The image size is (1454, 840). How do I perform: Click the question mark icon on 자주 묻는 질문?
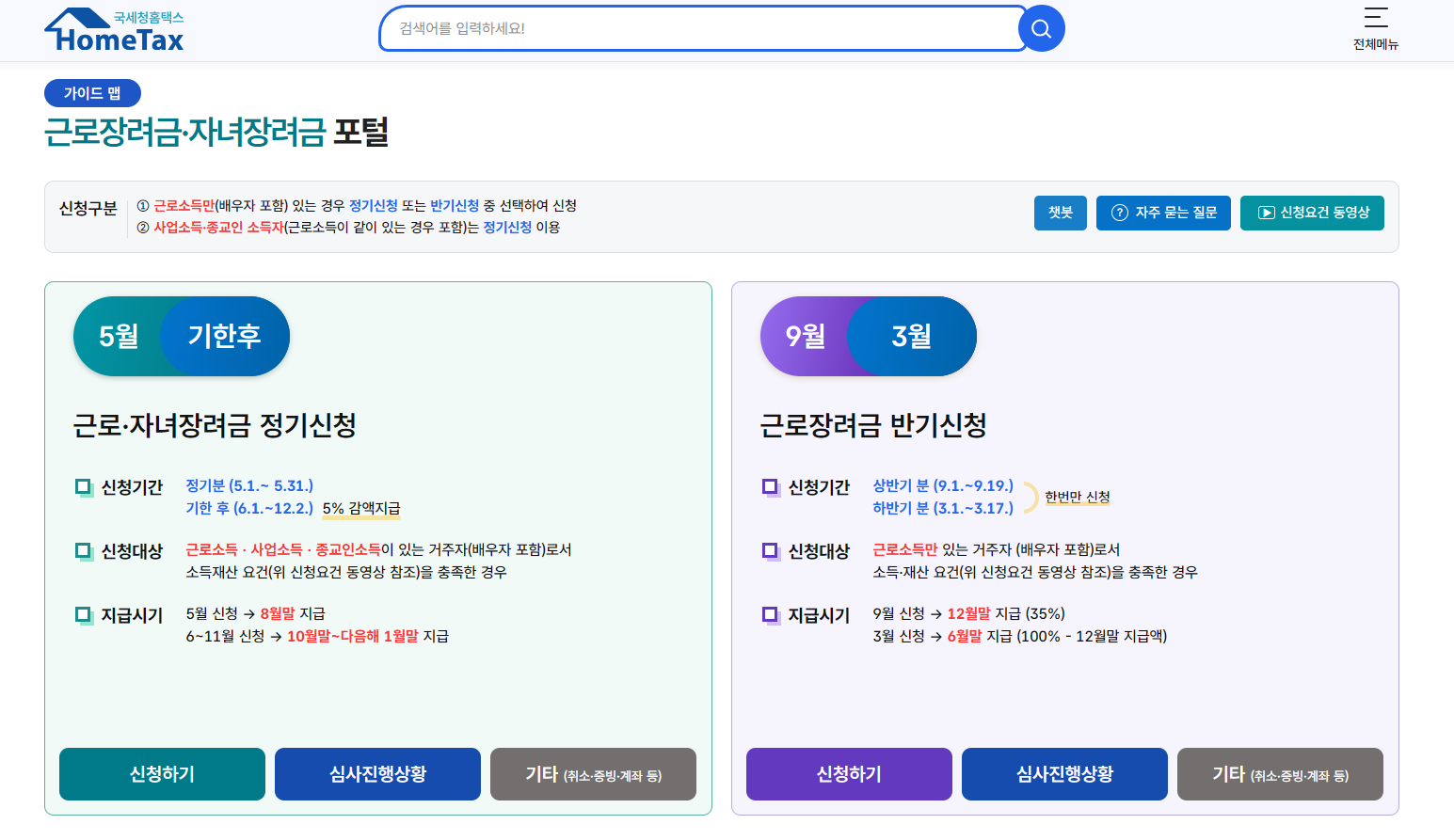(x=1119, y=213)
